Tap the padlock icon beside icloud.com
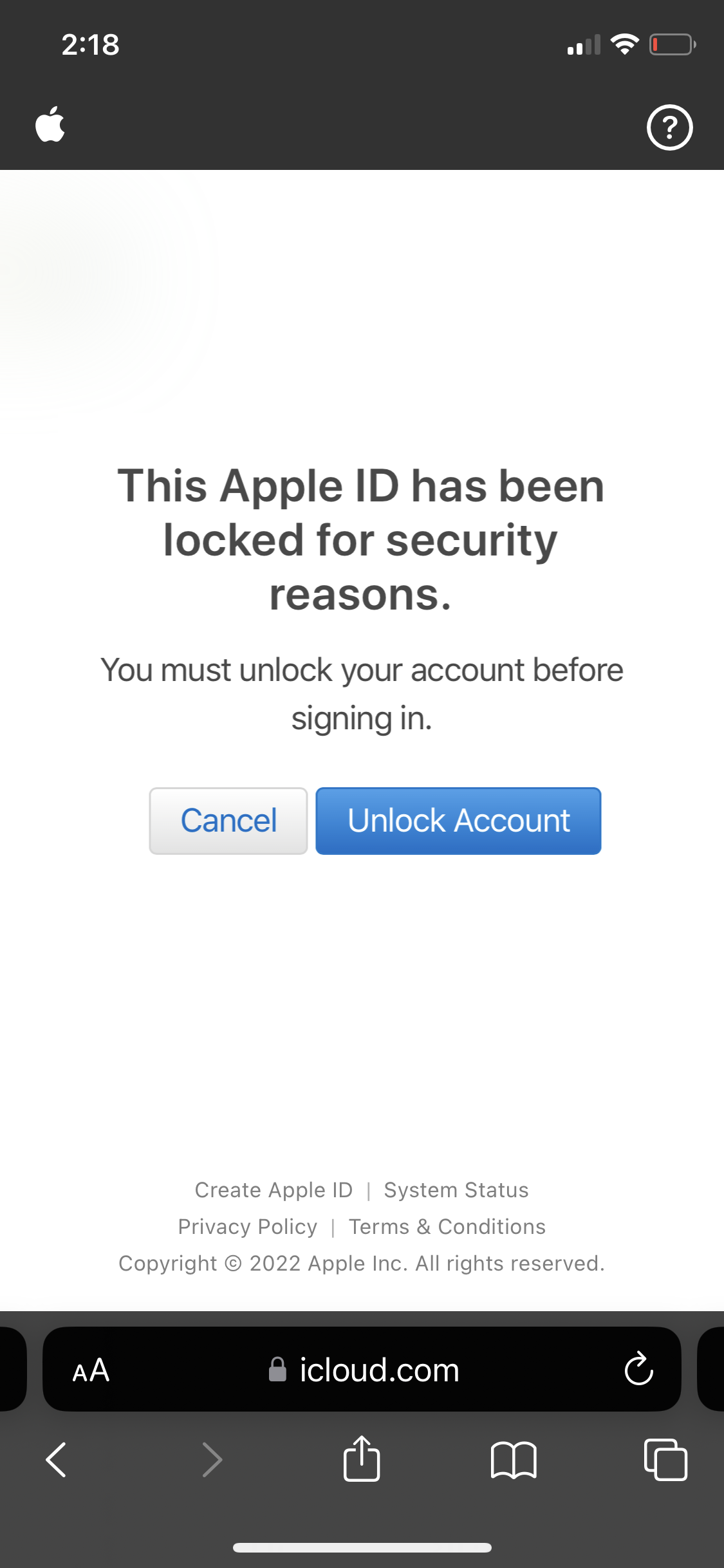724x1568 pixels. 278,1370
